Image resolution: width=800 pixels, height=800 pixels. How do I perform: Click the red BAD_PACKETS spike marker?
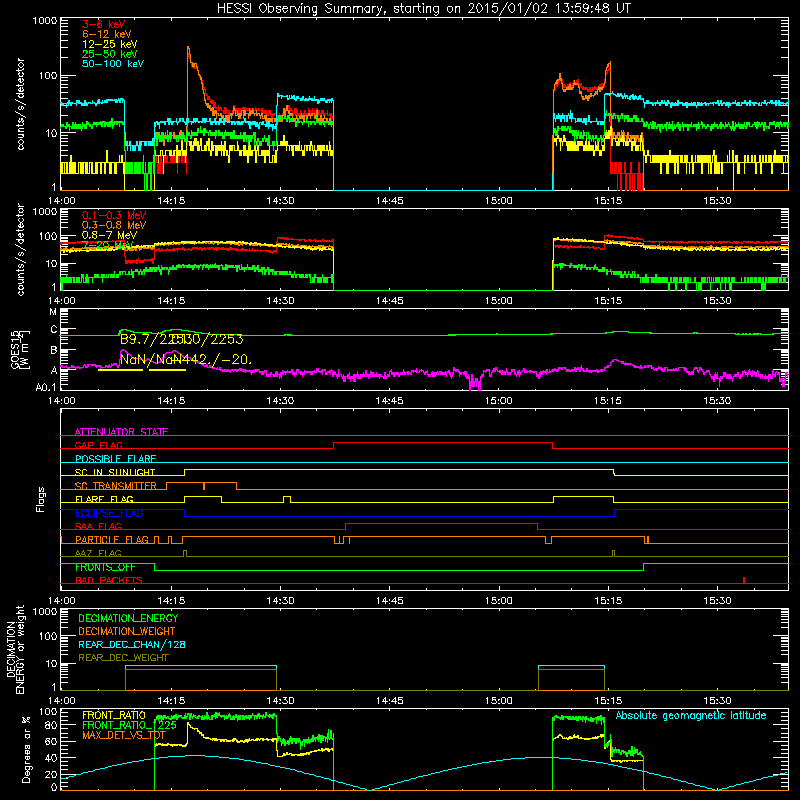point(744,580)
